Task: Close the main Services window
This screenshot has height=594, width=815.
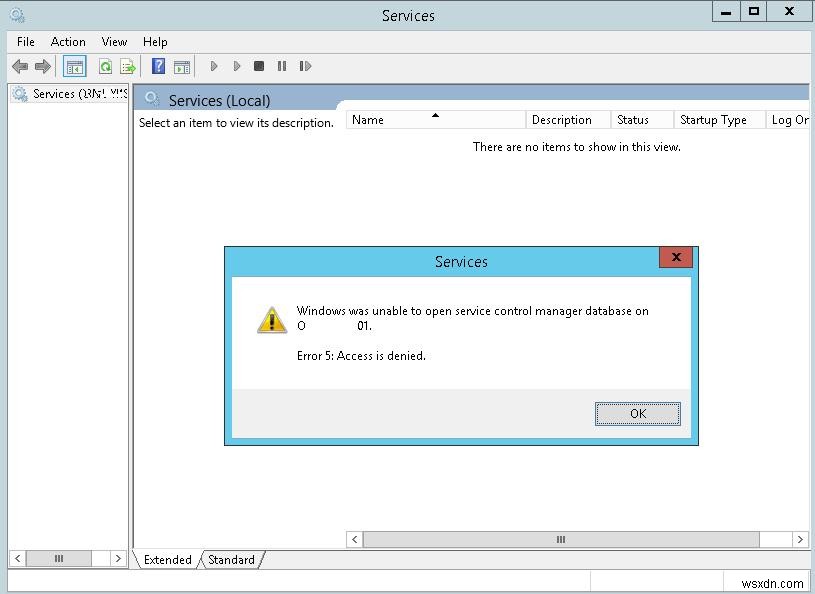Action: click(x=789, y=12)
